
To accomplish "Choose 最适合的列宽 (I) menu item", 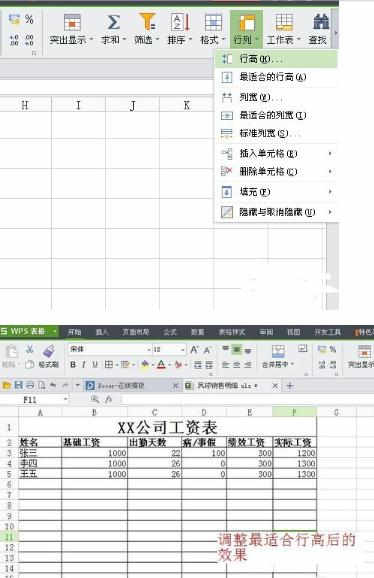I will click(x=276, y=115).
